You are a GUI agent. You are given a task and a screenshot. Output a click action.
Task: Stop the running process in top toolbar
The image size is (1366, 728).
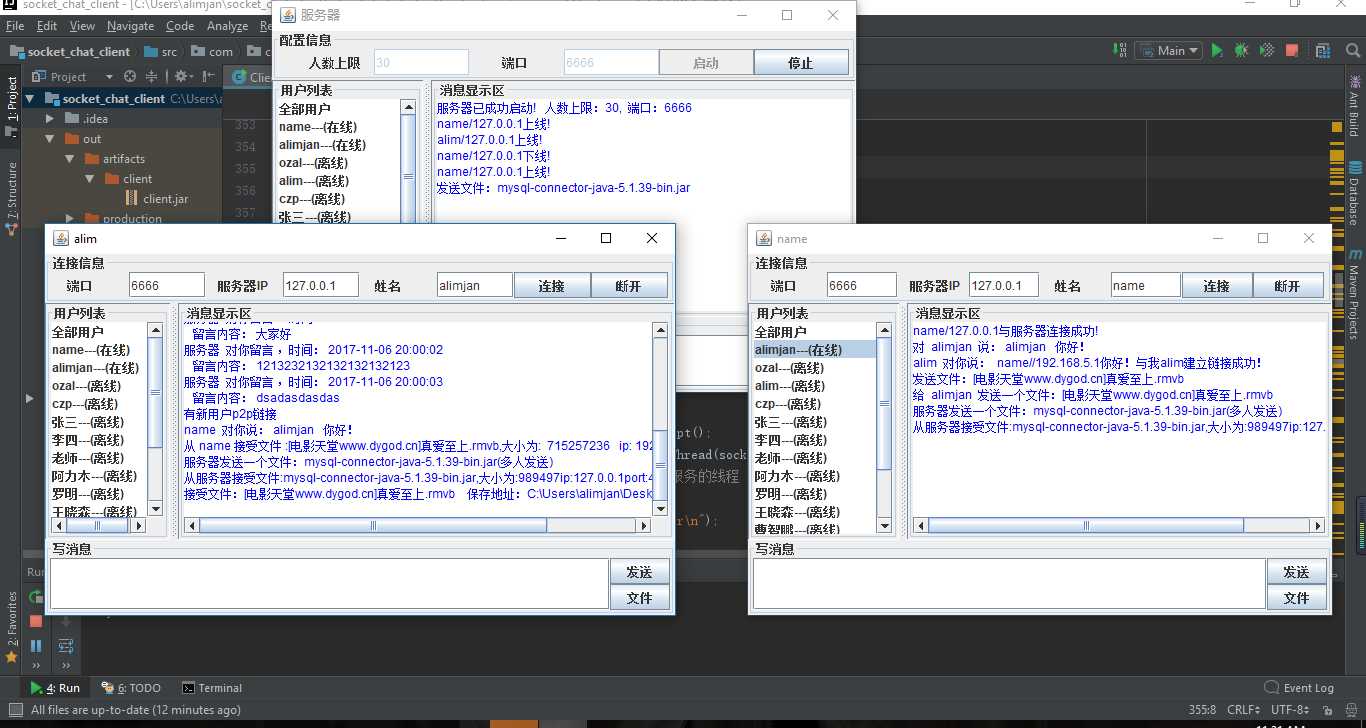click(x=1292, y=50)
